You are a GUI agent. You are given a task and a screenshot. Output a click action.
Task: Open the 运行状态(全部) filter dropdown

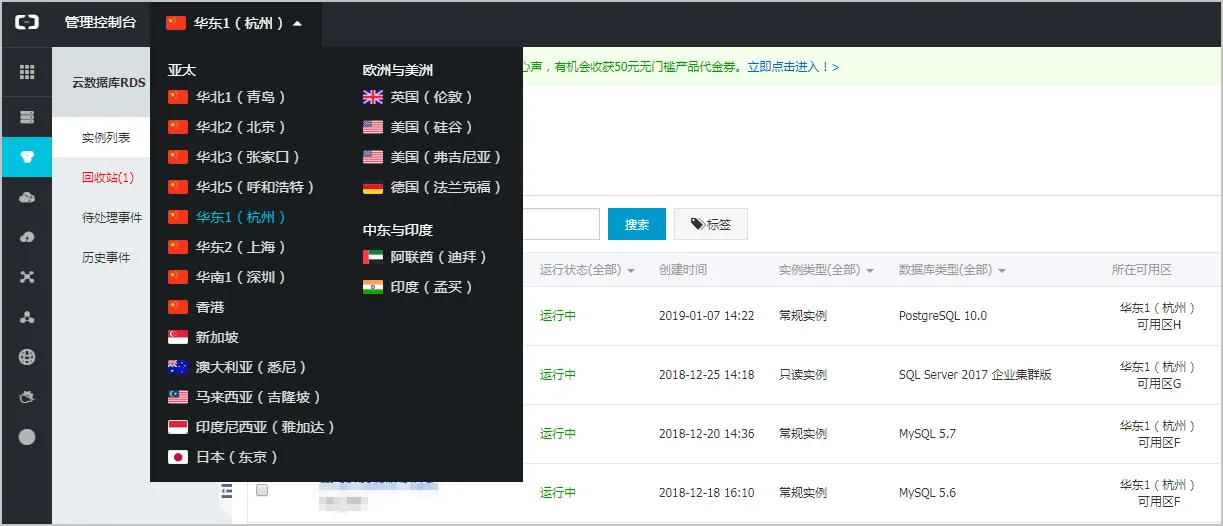(x=587, y=270)
